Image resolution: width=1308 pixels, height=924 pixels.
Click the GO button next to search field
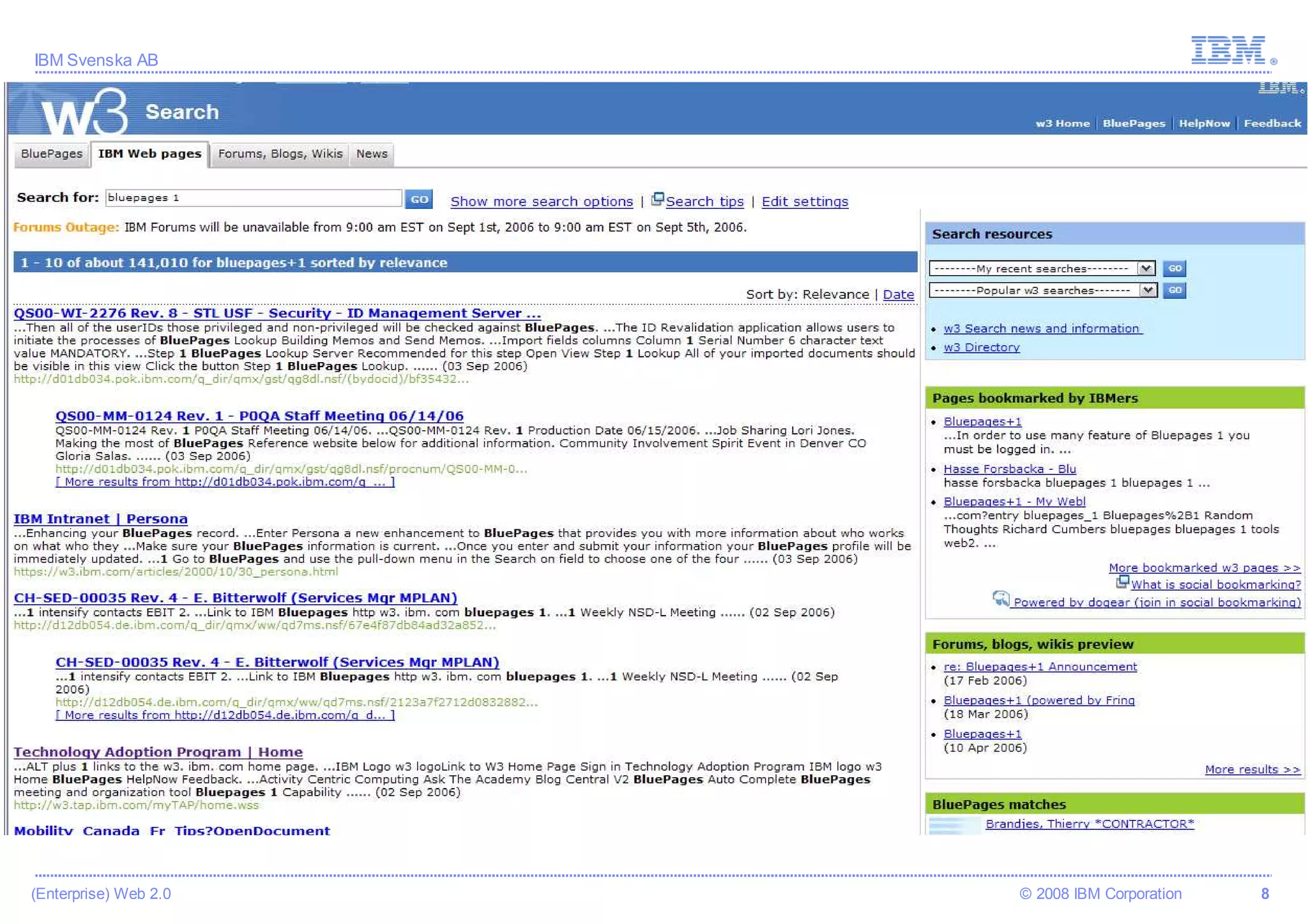419,199
